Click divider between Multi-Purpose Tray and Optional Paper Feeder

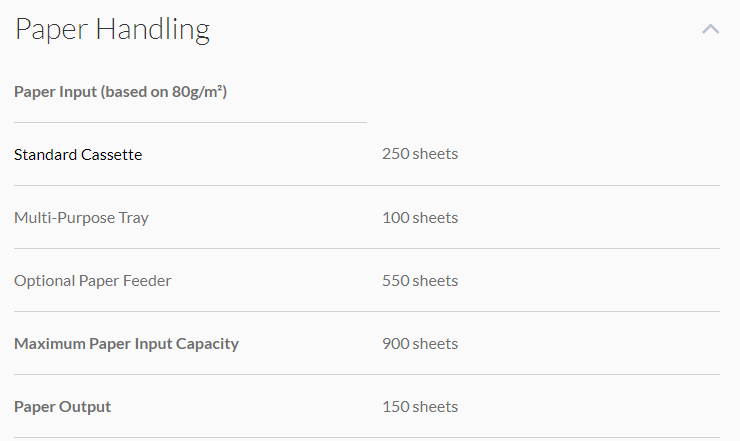click(367, 248)
